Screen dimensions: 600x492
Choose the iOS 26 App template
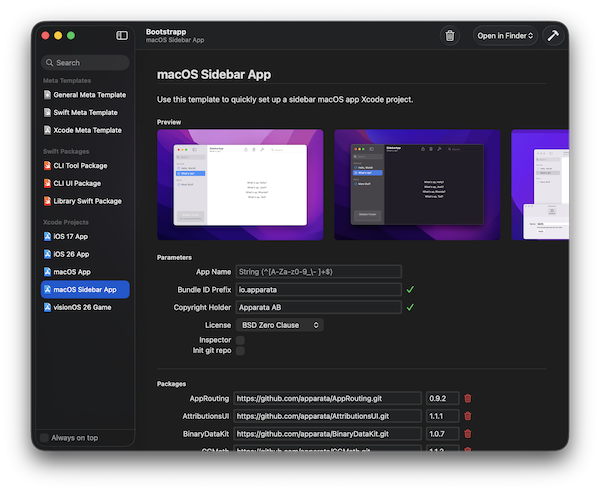(x=72, y=254)
